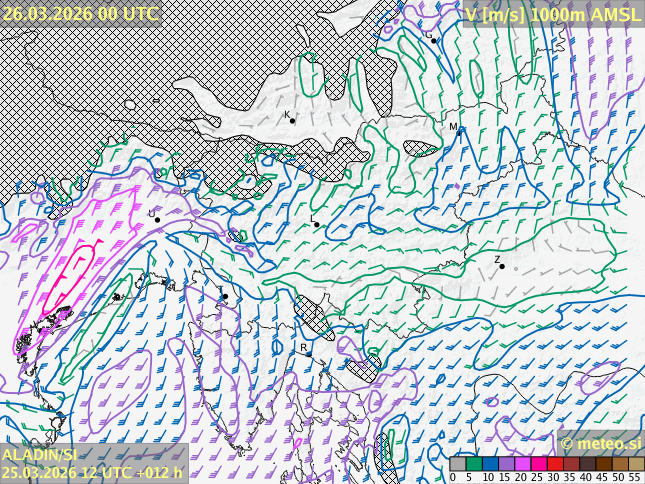Select the green 5 m/s legend swatch
The image size is (645, 484).
click(474, 464)
